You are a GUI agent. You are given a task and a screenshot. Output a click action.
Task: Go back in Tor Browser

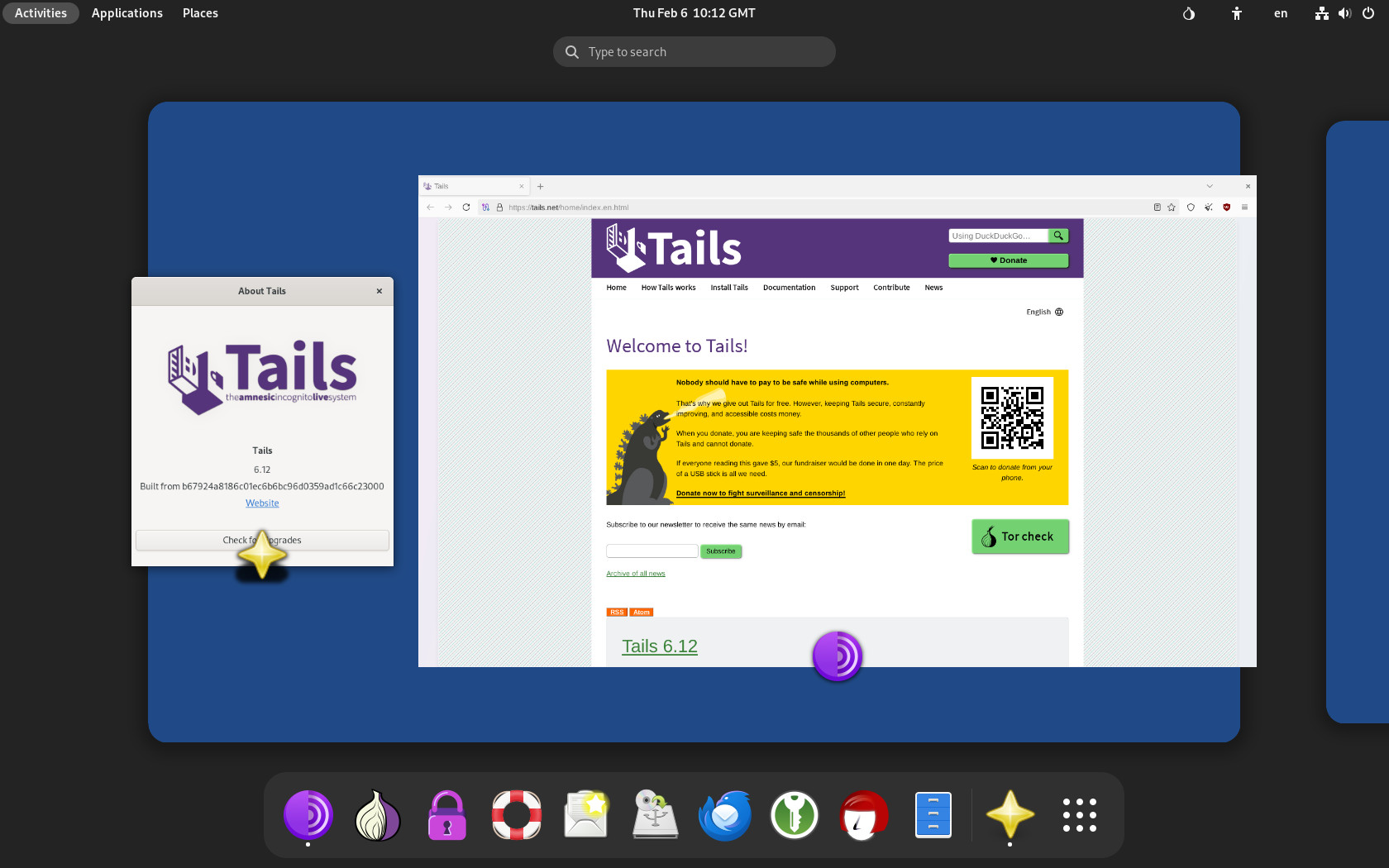click(x=430, y=207)
